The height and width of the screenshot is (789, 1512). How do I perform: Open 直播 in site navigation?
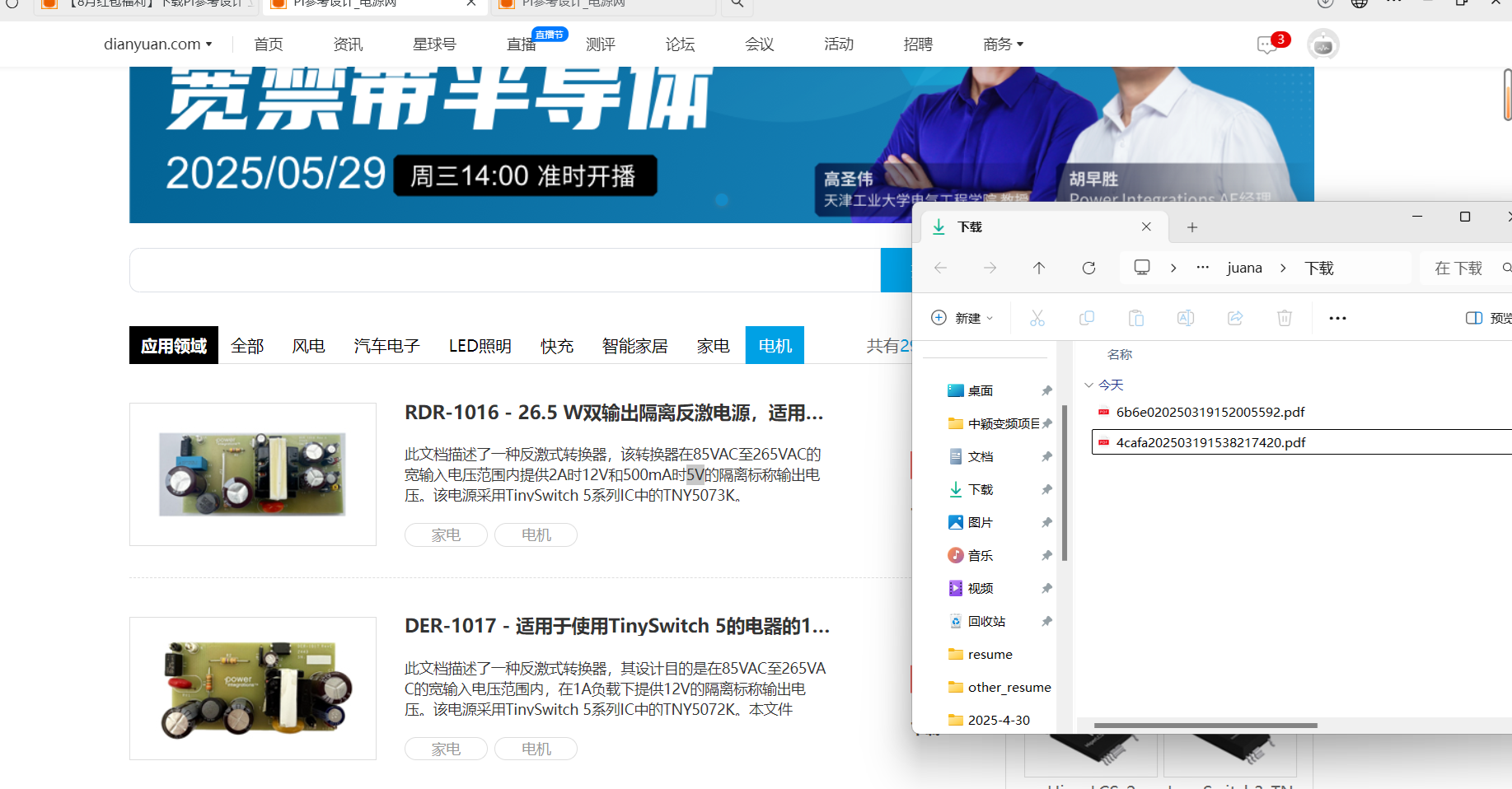[521, 44]
